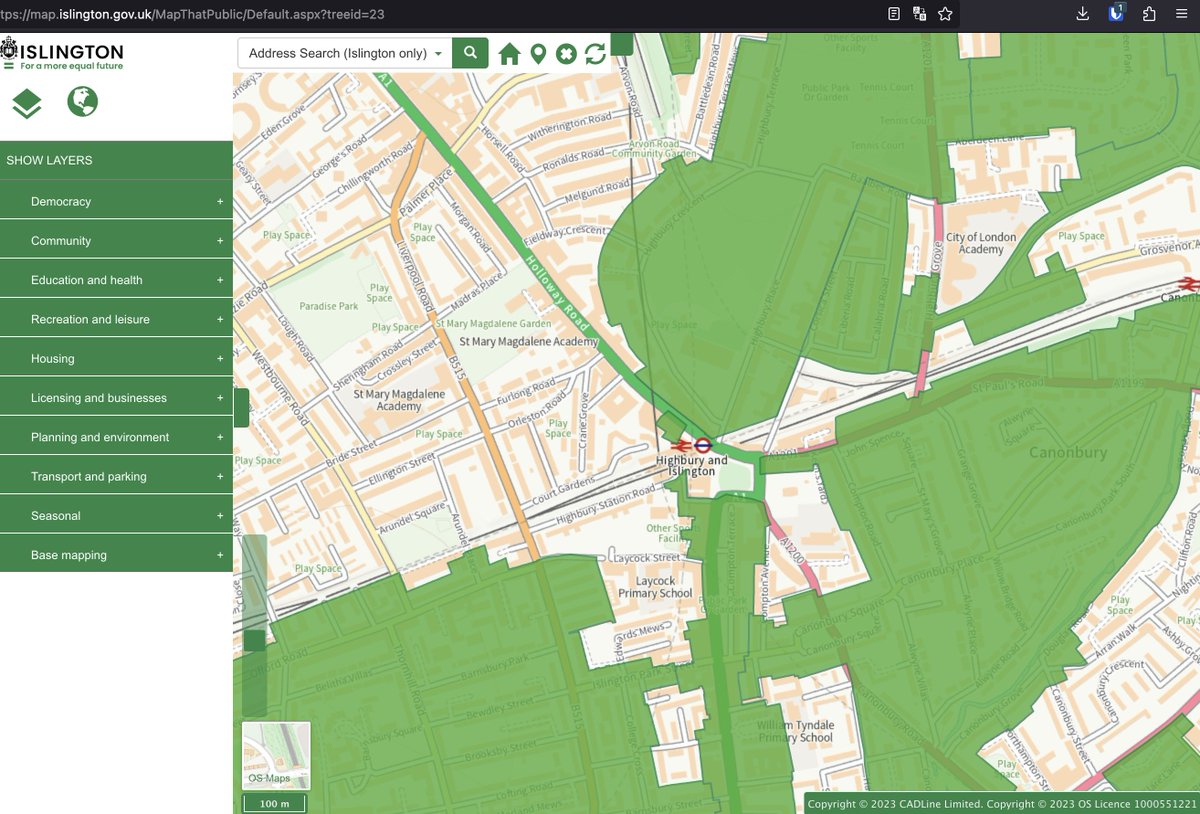Switch base map via OS Maps thumbnail

point(276,756)
